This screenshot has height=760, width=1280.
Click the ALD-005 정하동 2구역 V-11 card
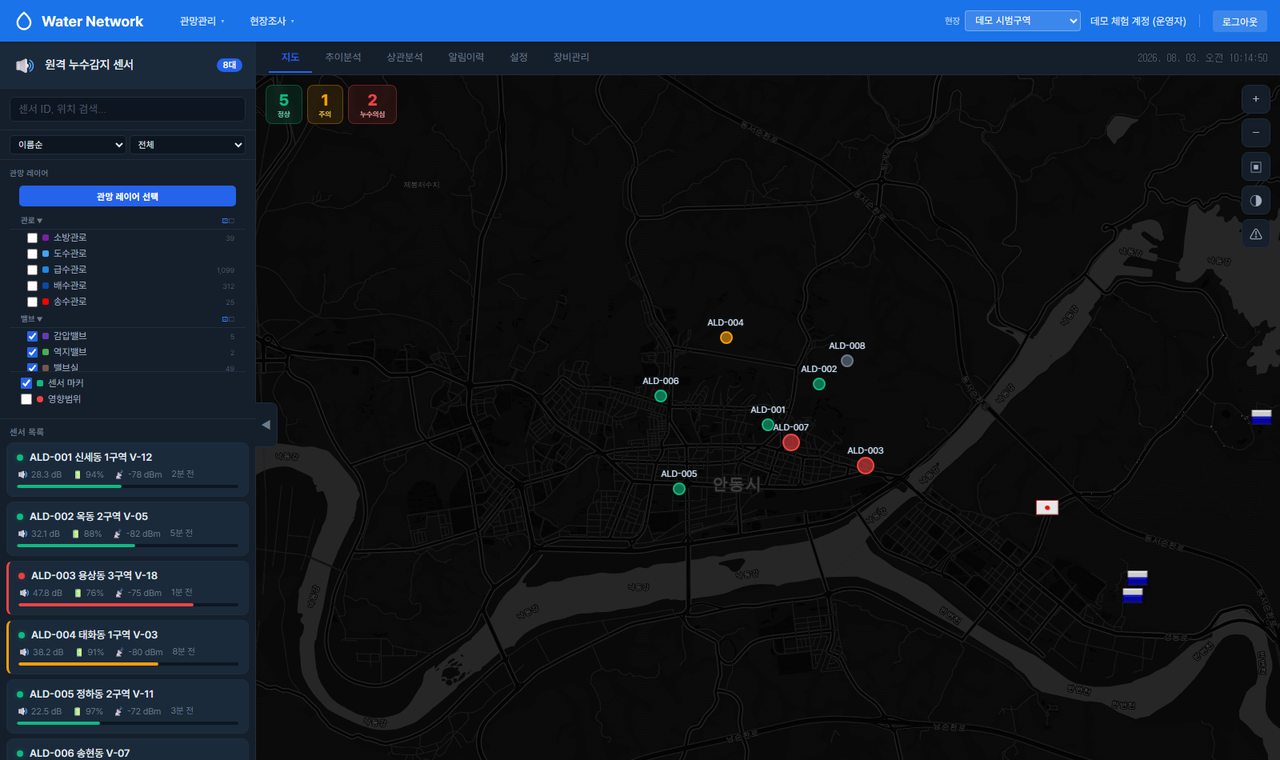[128, 705]
